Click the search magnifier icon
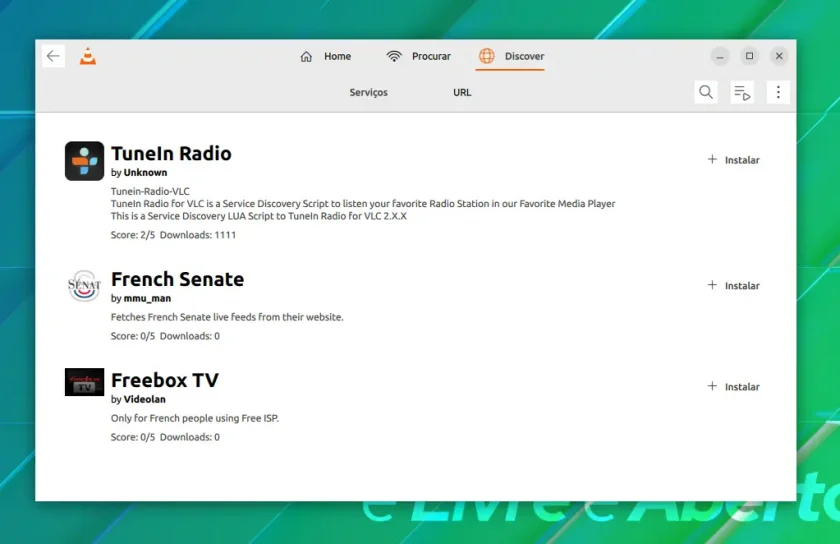The width and height of the screenshot is (840, 544). [706, 92]
